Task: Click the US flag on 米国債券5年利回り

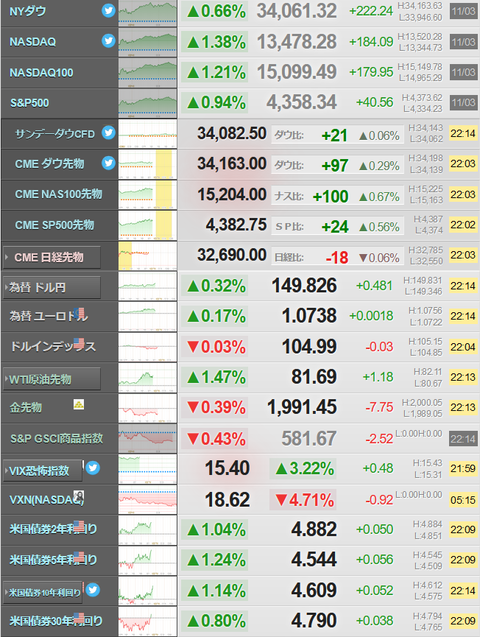Action: coord(79,557)
